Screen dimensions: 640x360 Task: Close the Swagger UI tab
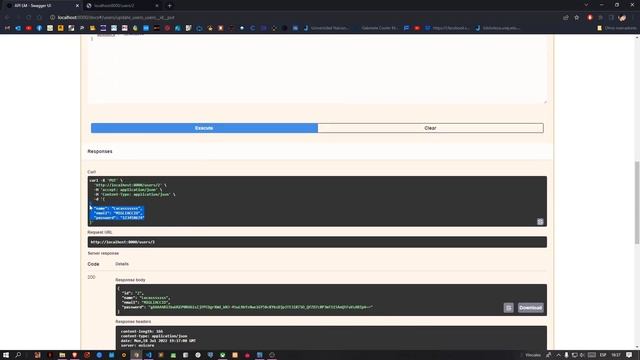coord(77,6)
